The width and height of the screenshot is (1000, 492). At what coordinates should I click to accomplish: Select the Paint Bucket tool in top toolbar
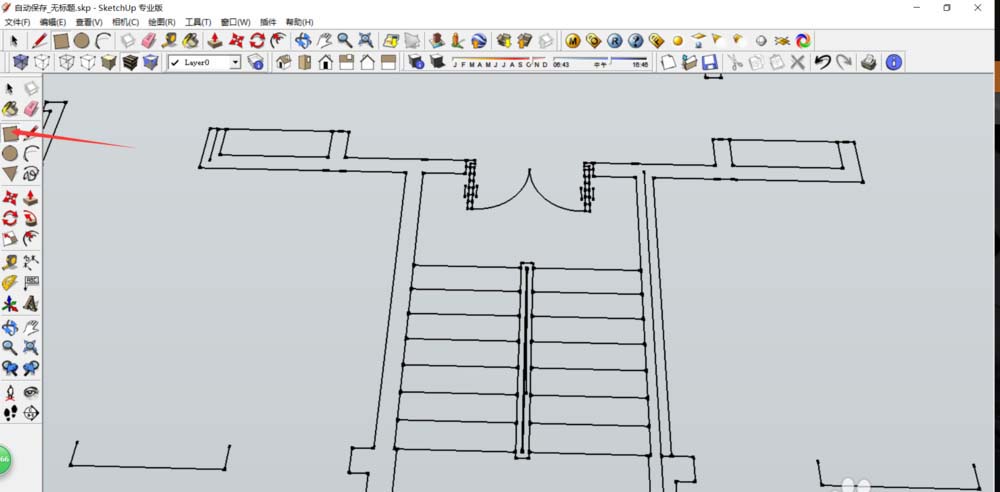tap(190, 41)
